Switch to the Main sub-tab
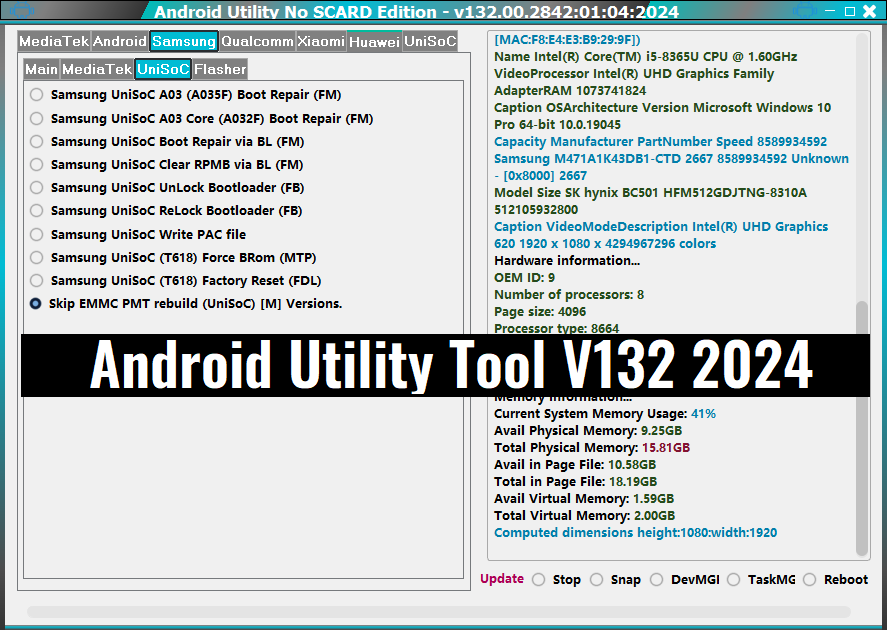Image resolution: width=887 pixels, height=630 pixels. (x=42, y=69)
